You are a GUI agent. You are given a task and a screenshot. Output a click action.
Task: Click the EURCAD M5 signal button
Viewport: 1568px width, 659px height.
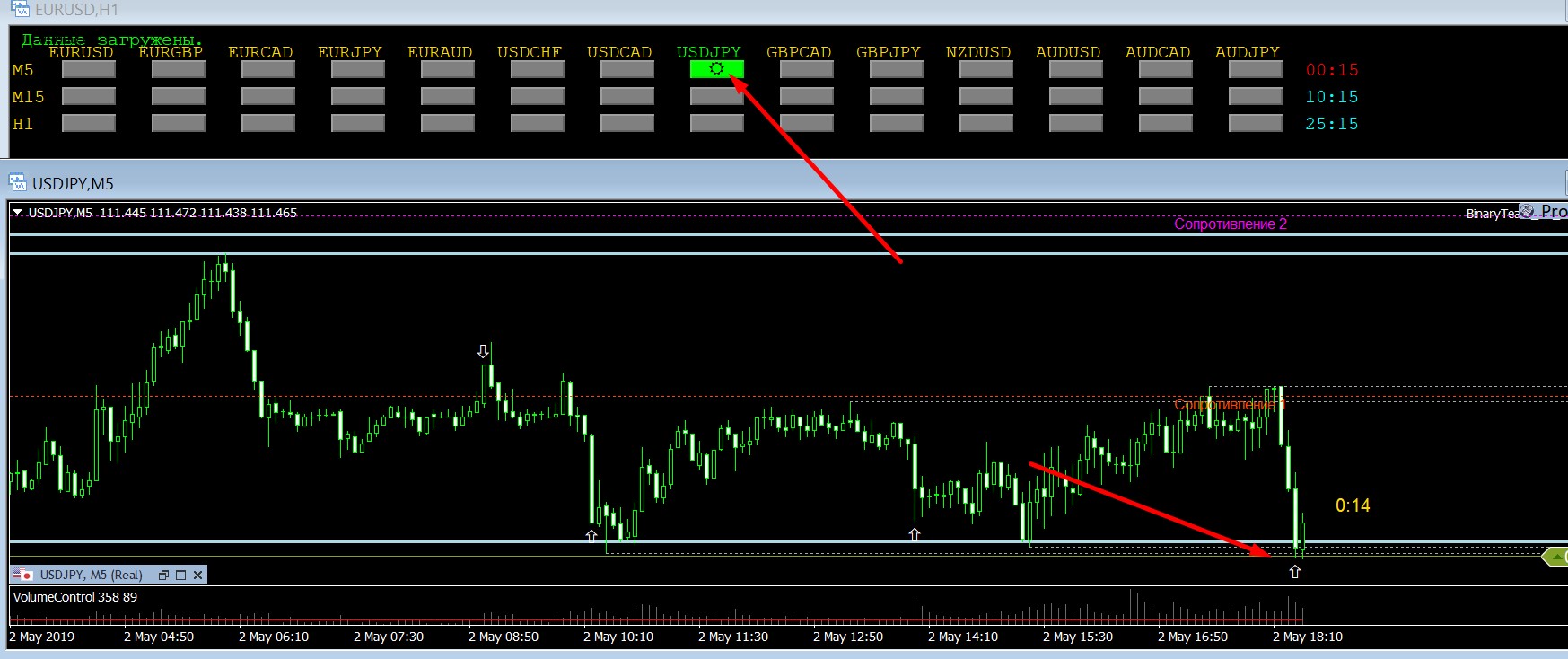(267, 69)
